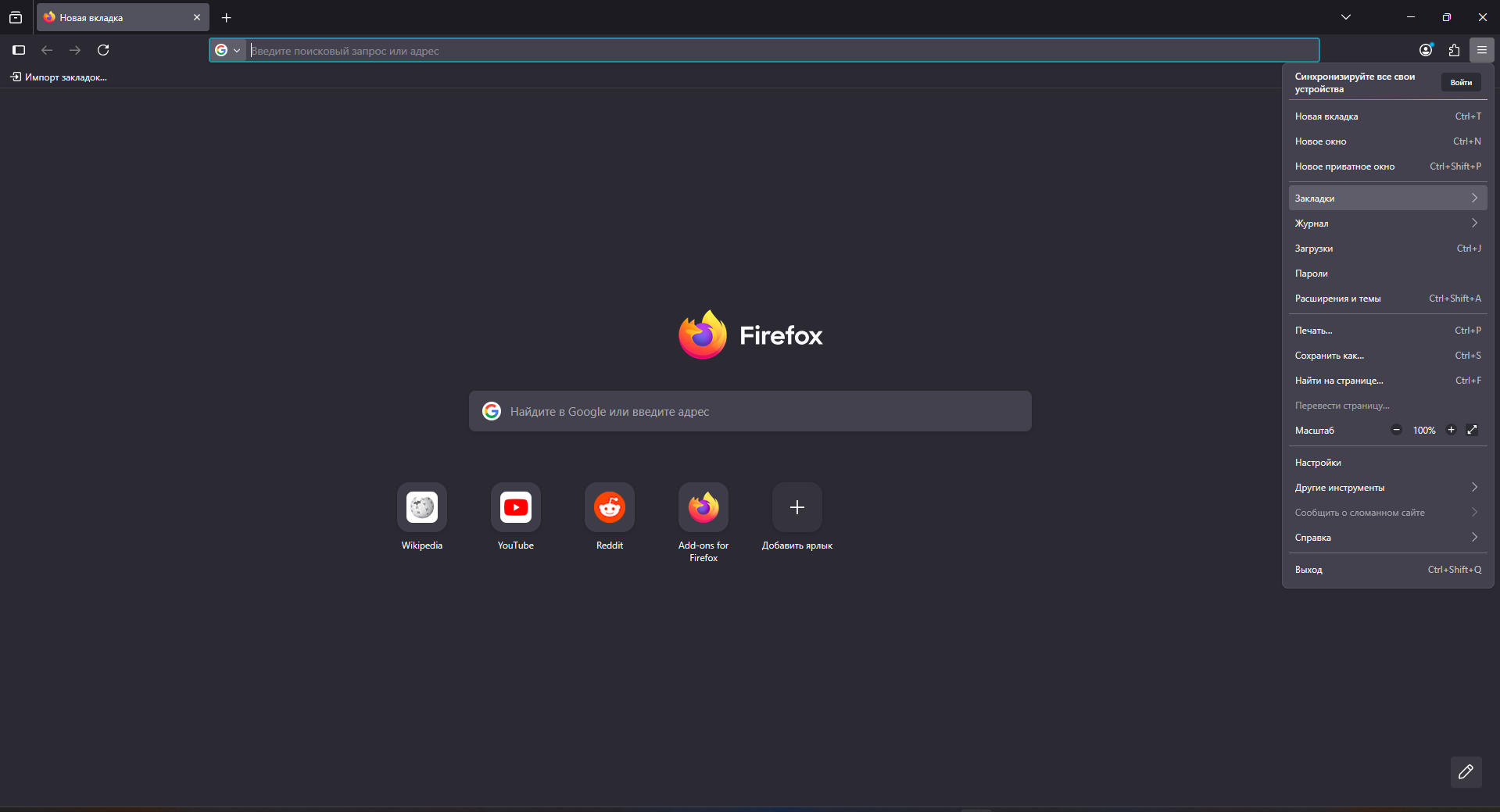This screenshot has height=812, width=1500.
Task: Select Новое окно menu item
Action: pos(1388,141)
